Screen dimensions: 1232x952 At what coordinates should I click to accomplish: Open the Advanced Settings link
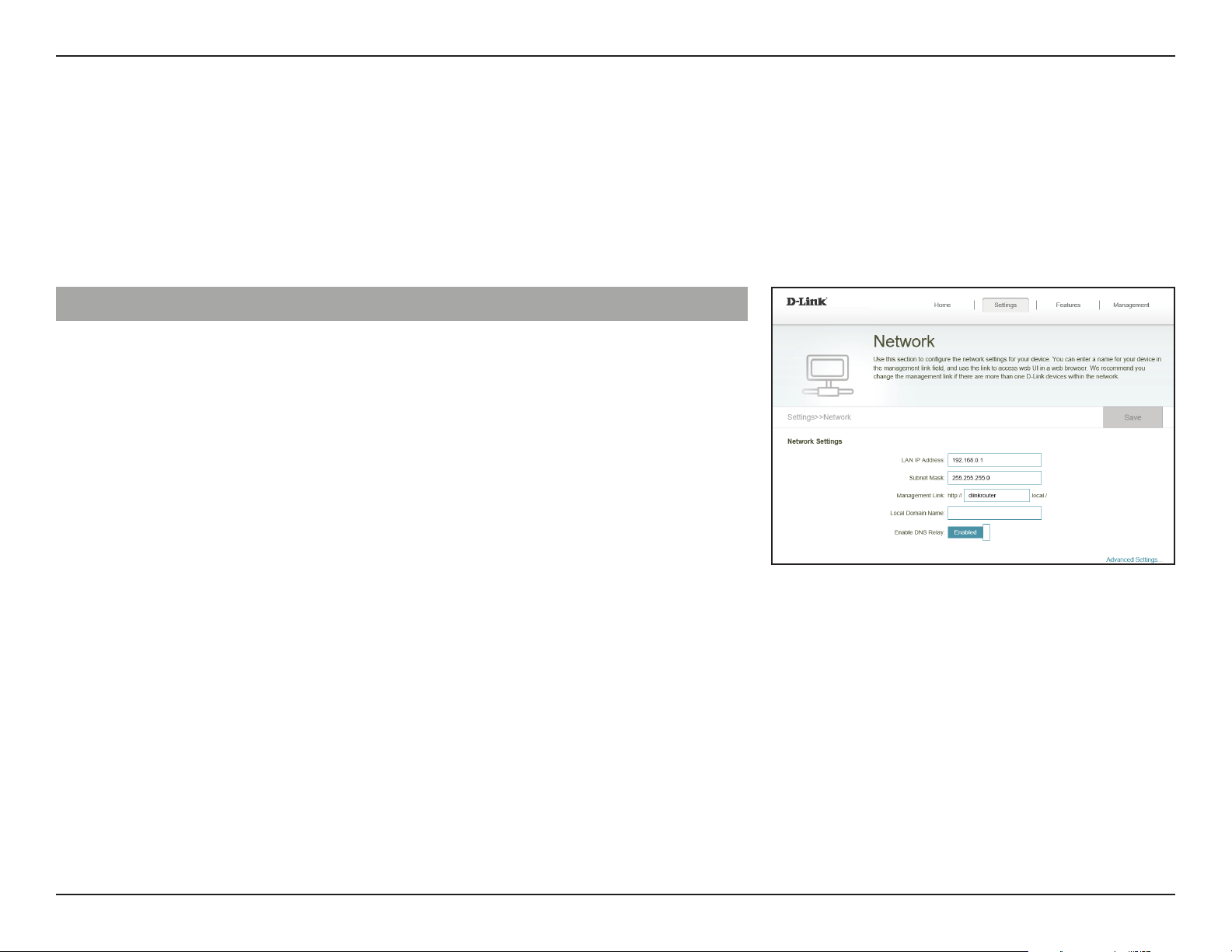click(x=1133, y=560)
